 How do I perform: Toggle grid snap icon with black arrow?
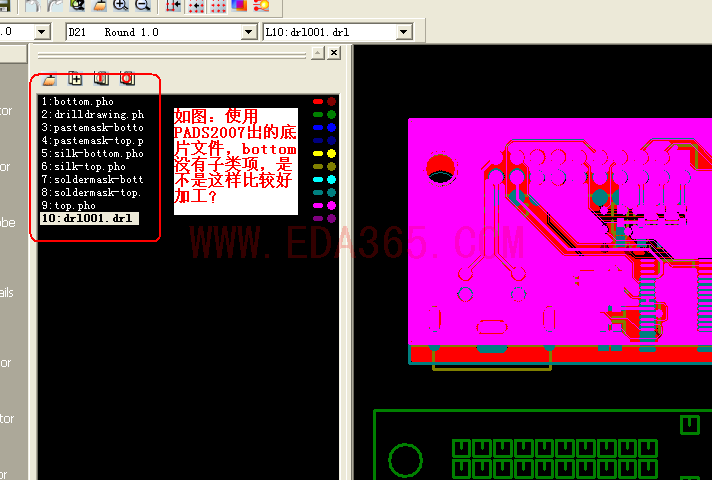click(196, 5)
